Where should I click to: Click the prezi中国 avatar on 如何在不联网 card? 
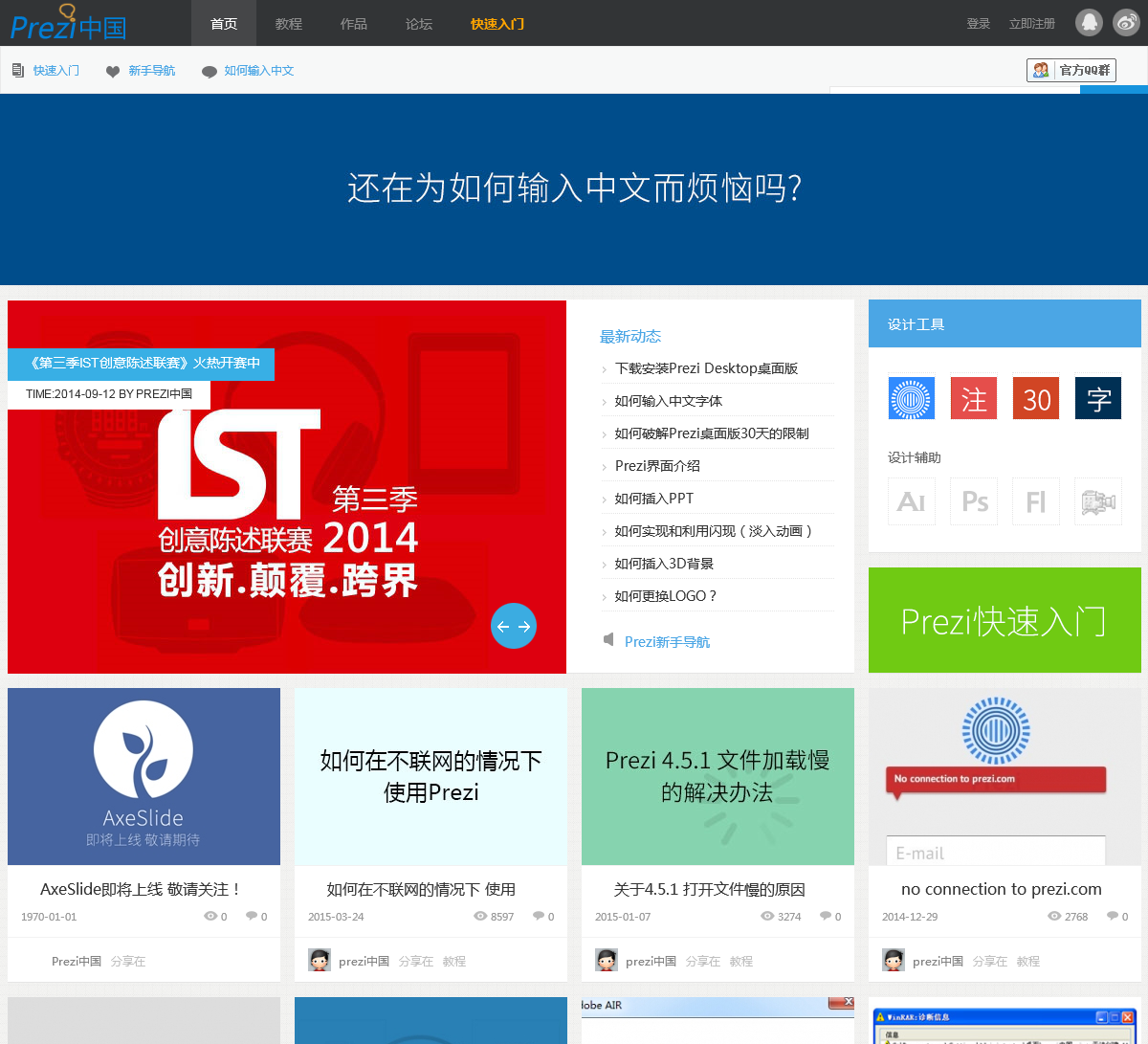pos(320,960)
